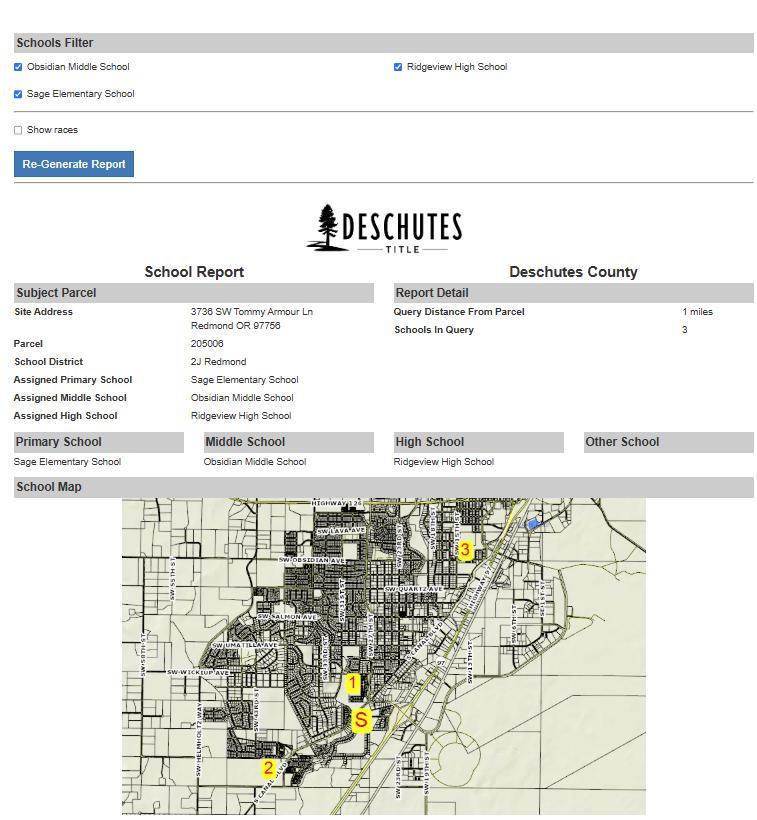Image resolution: width=757 pixels, height=820 pixels.
Task: Click the School Report heading
Action: [x=194, y=272]
